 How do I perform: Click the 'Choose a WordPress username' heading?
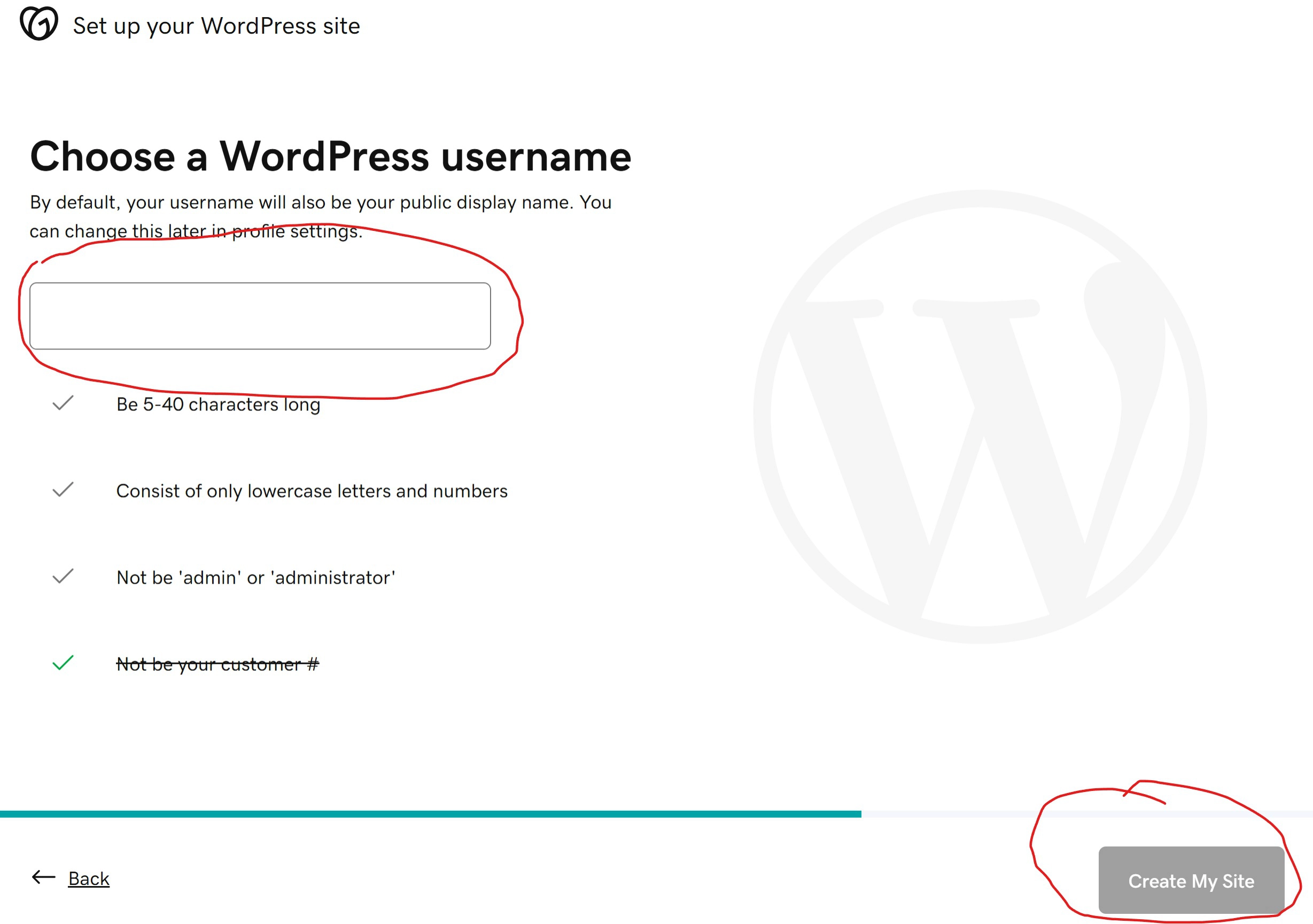331,156
